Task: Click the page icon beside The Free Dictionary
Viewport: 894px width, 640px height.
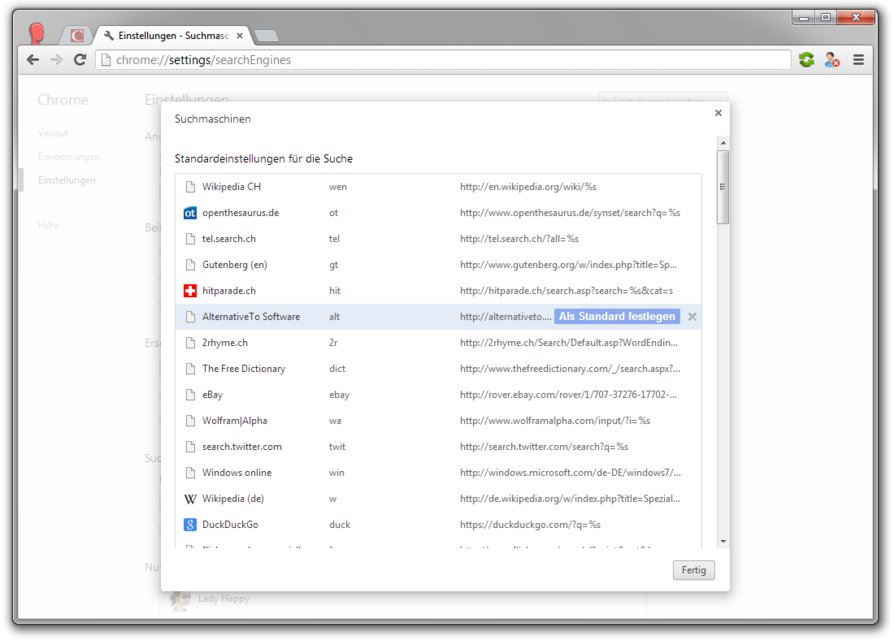Action: 190,369
